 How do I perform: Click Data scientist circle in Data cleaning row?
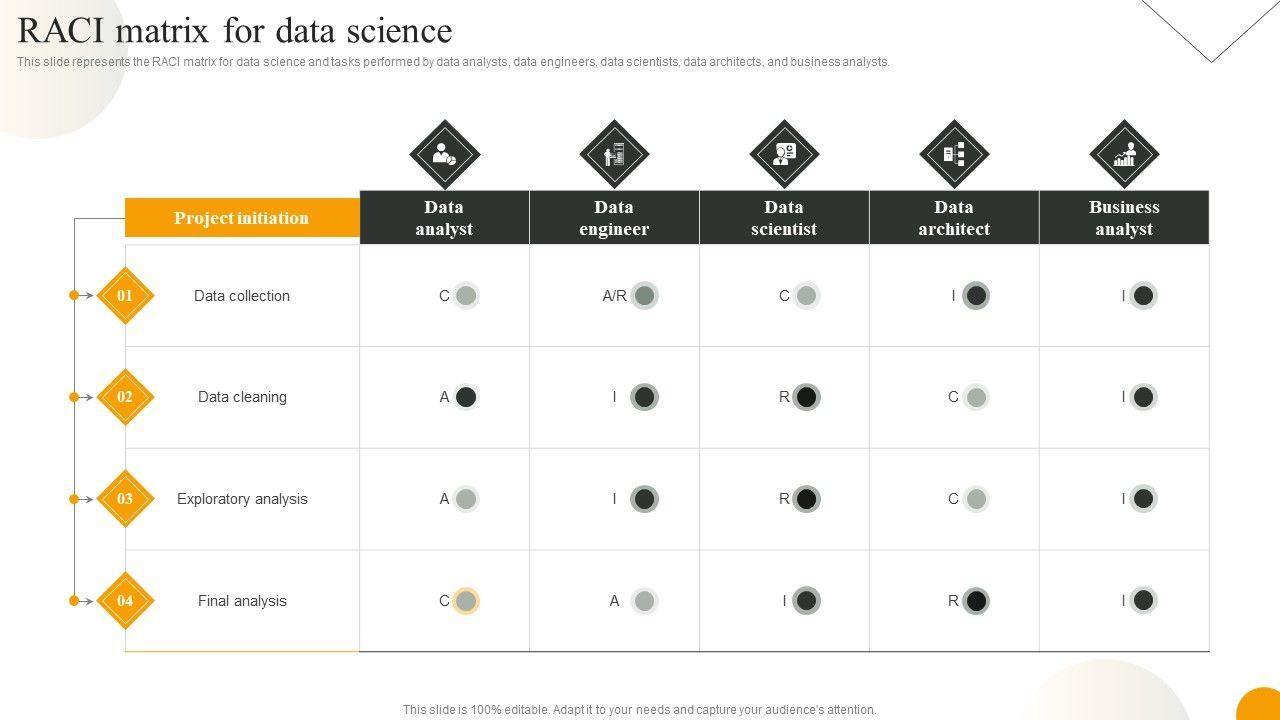tap(806, 397)
